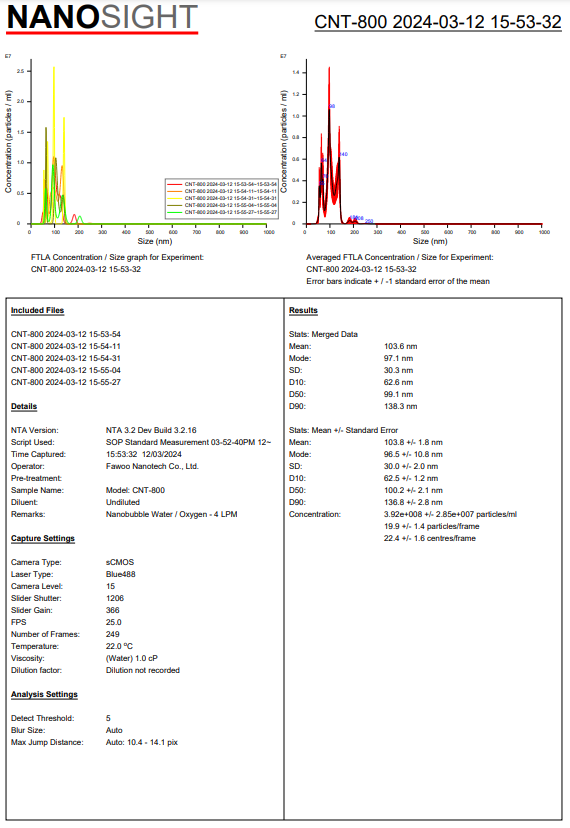Click the yellow legend line for 15-54-31 trace

tap(175, 198)
